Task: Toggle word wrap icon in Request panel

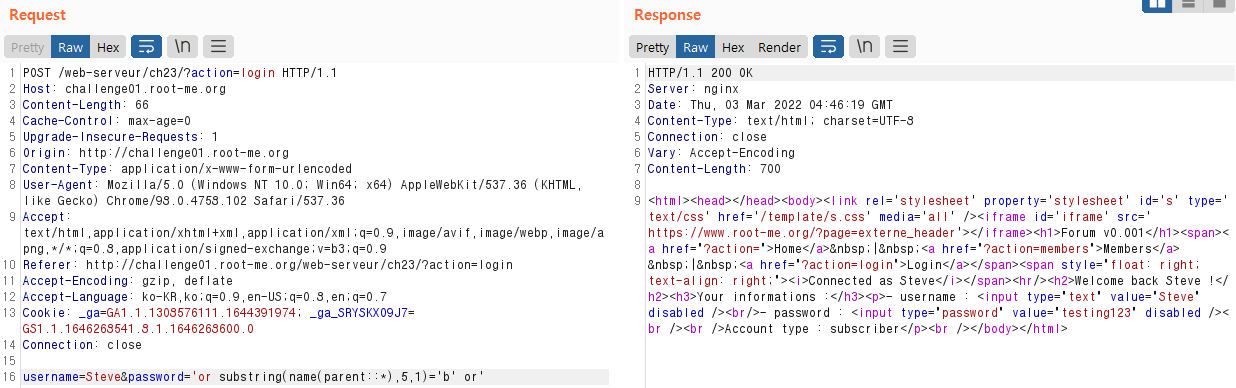Action: pyautogui.click(x=145, y=46)
